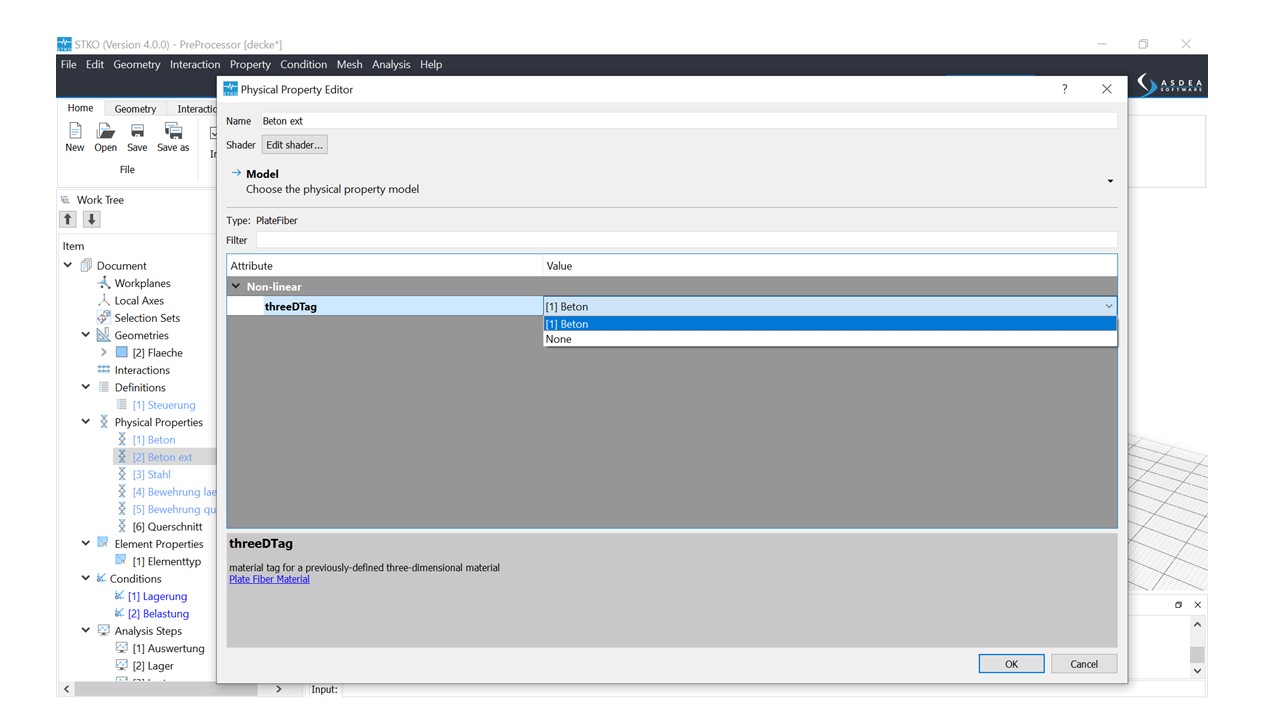Open the threeDTag value dropdown arrow
The image size is (1280, 720).
point(1108,307)
